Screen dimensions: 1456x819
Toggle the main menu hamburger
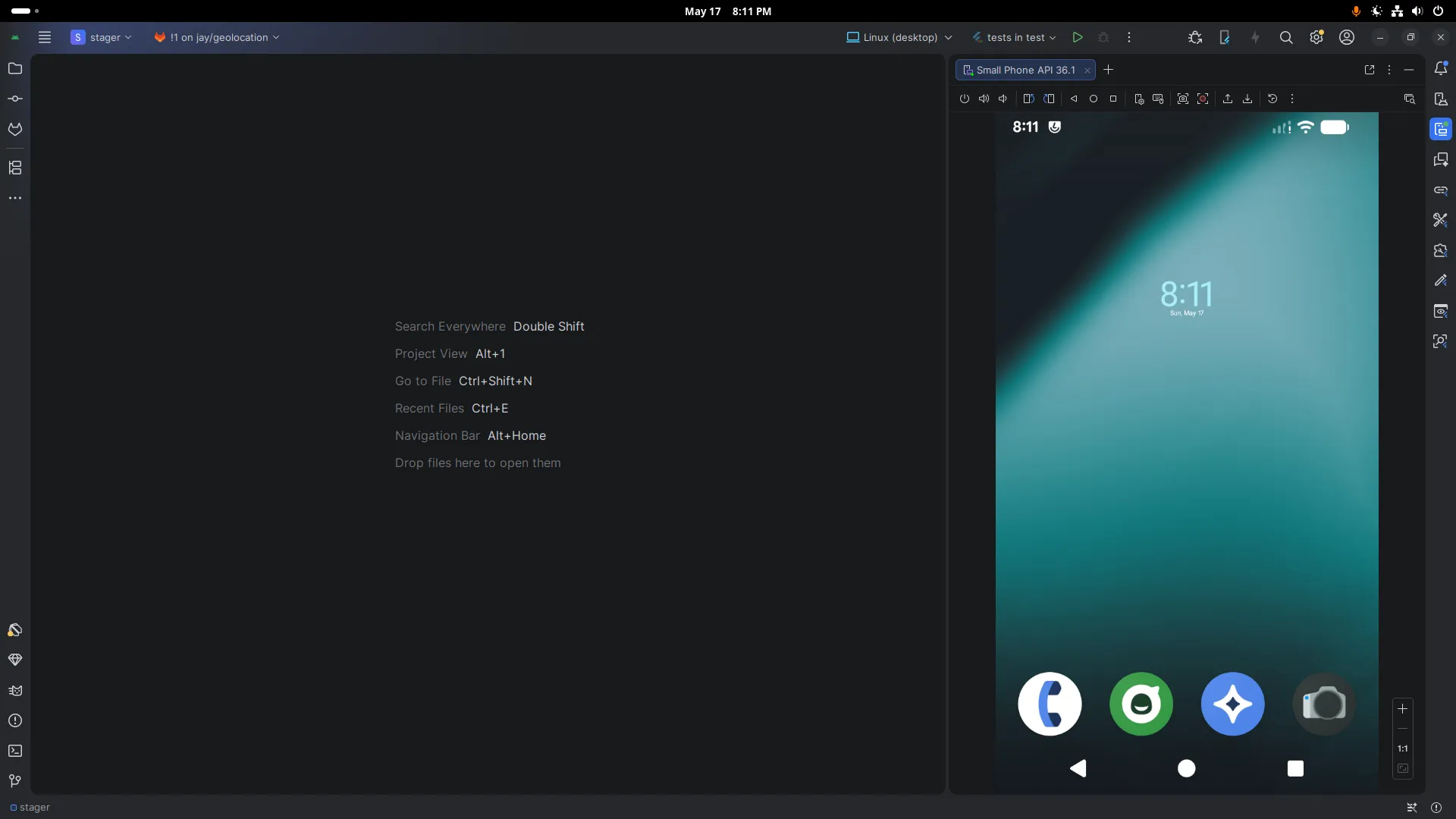(45, 37)
